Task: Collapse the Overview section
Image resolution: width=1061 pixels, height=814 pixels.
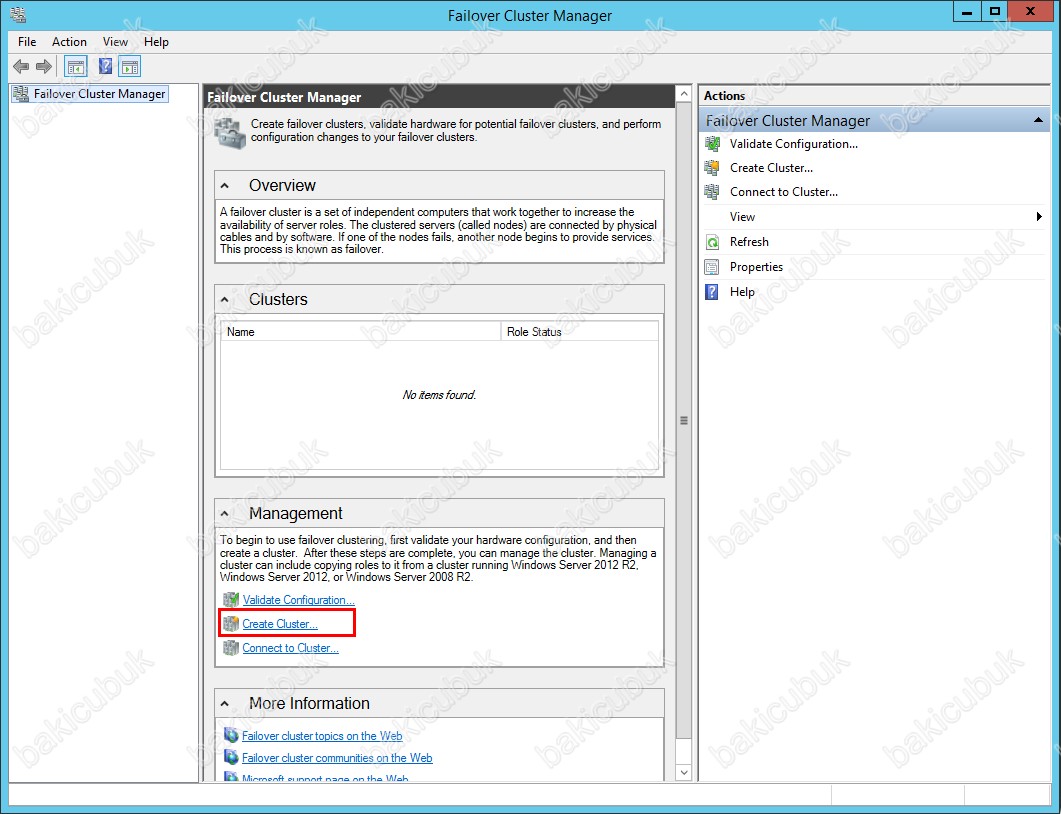Action: coord(225,185)
